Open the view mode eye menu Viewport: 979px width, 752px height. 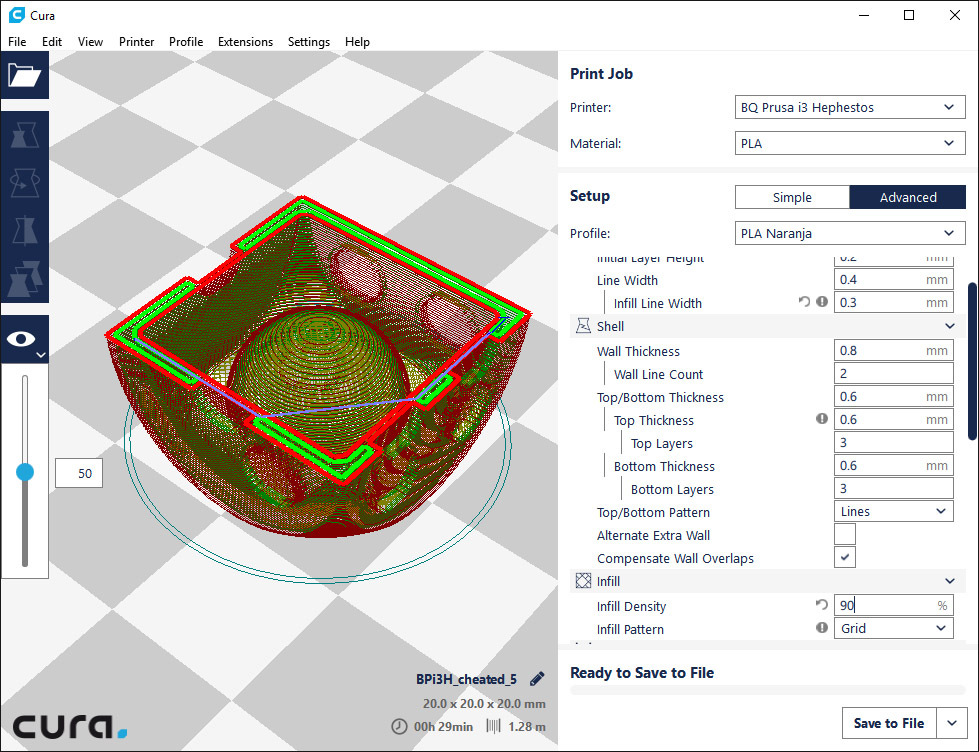point(25,340)
